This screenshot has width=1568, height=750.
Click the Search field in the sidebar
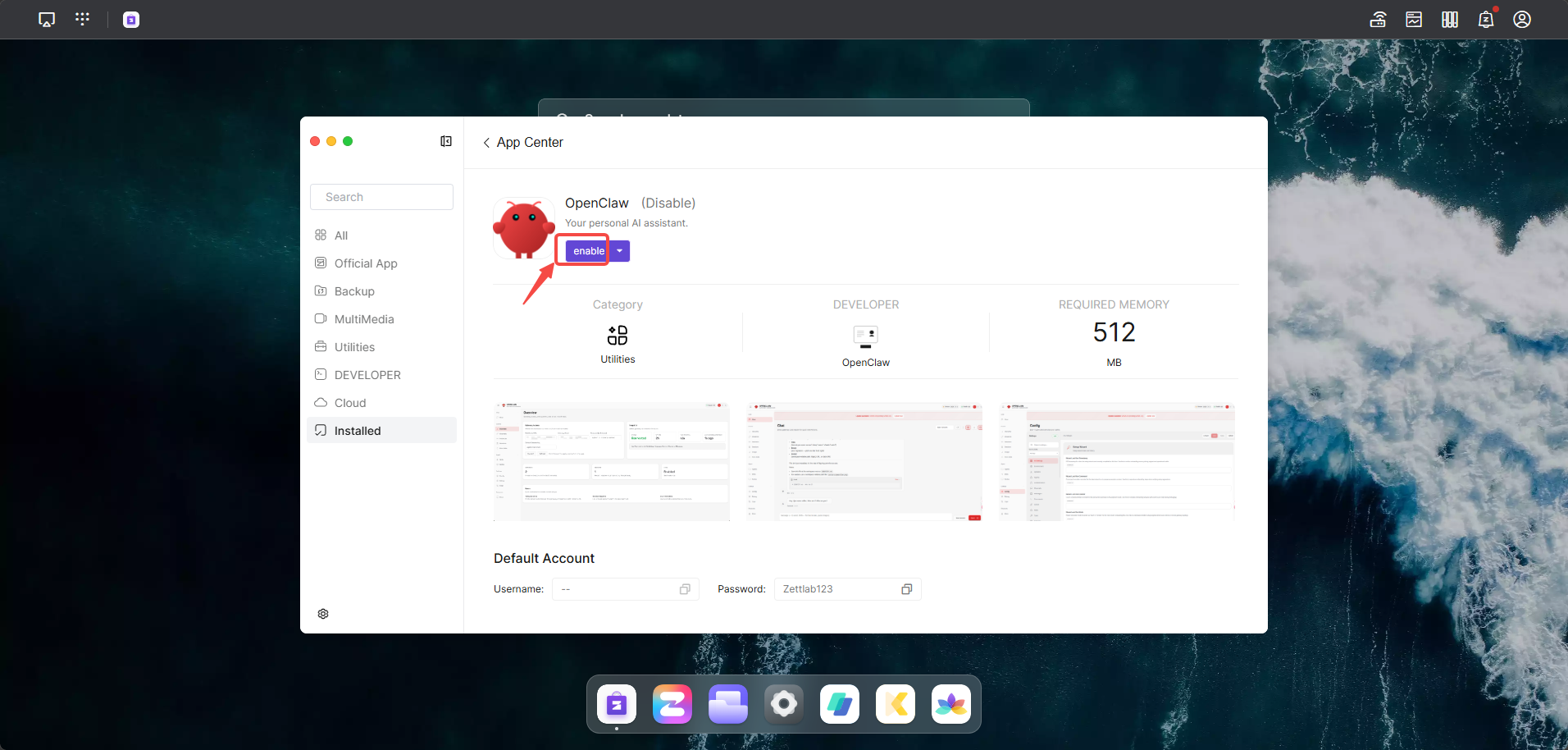click(381, 197)
